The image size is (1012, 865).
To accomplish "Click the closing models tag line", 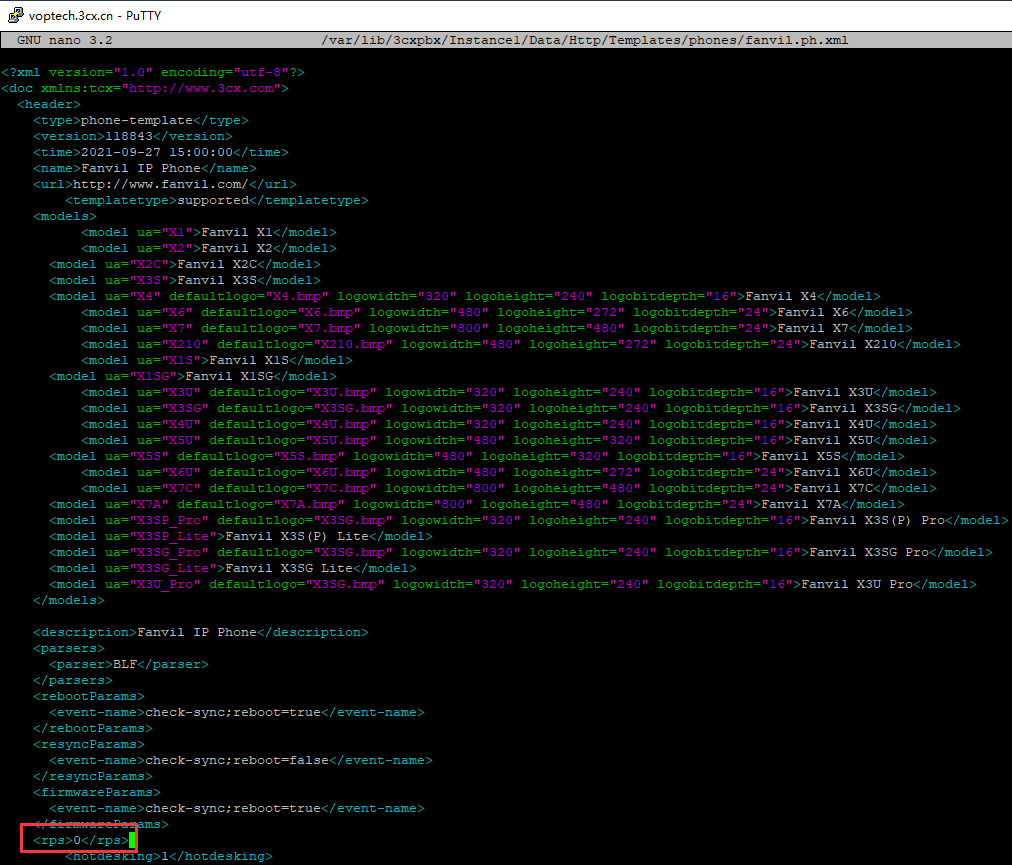I will [x=69, y=600].
